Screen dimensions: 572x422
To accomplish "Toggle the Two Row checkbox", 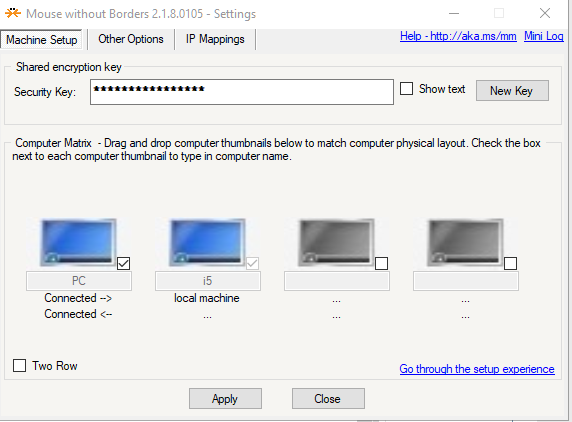I will tap(19, 365).
